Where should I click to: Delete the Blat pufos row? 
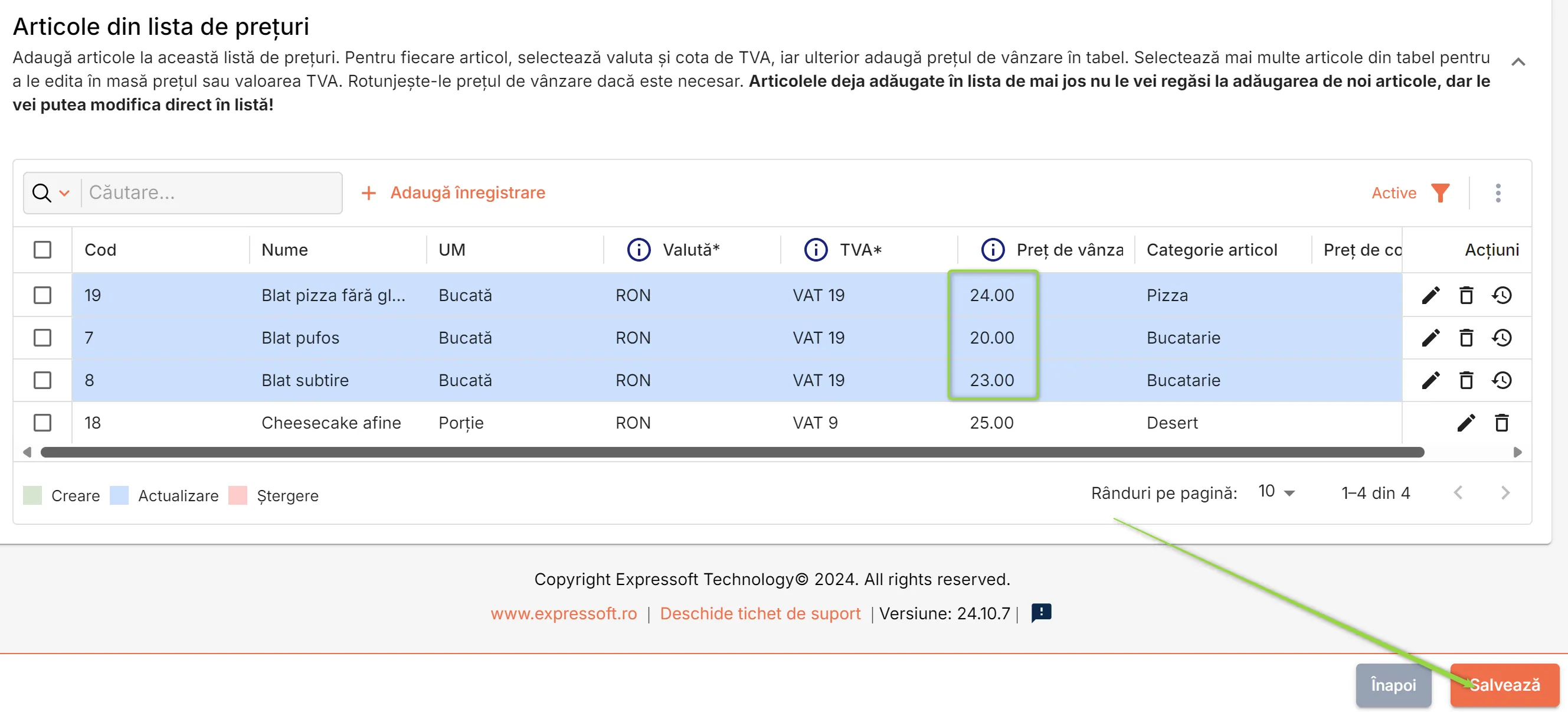coord(1466,338)
